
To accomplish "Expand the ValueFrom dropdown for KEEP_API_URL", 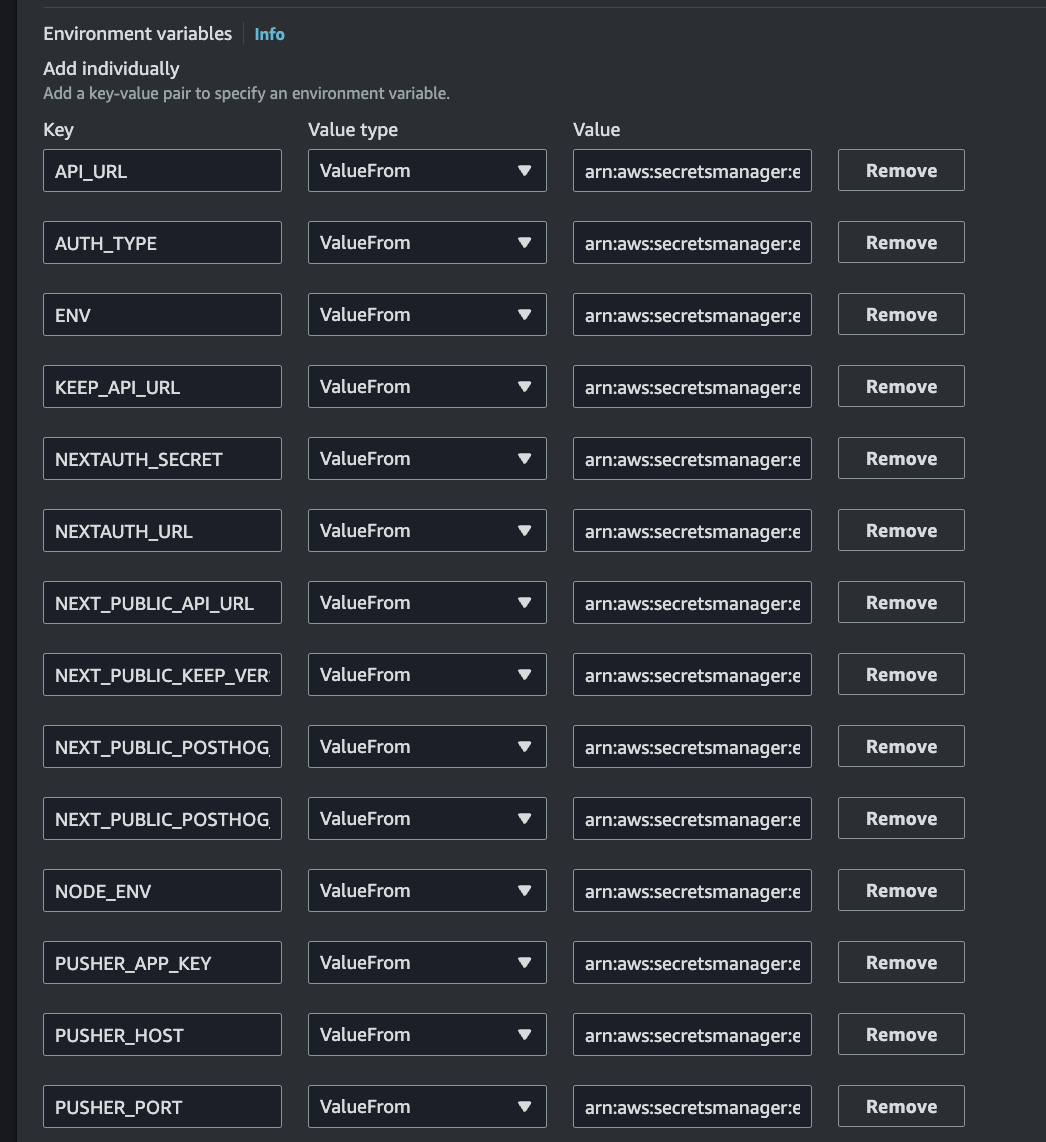I will [427, 386].
